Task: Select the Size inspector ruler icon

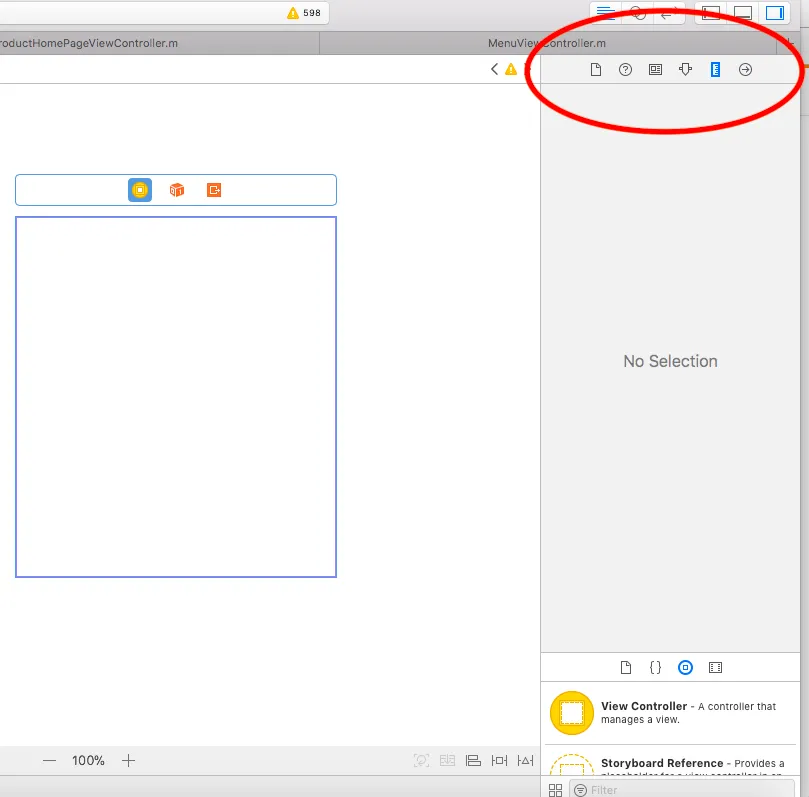Action: [x=715, y=70]
